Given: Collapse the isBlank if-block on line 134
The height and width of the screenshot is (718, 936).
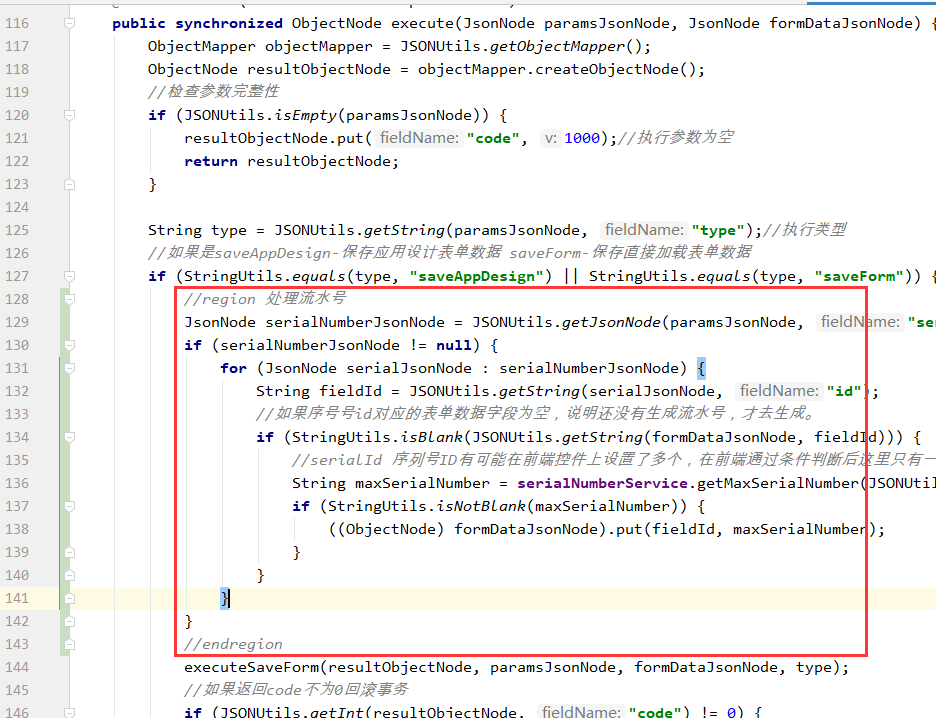Looking at the screenshot, I should tap(72, 437).
